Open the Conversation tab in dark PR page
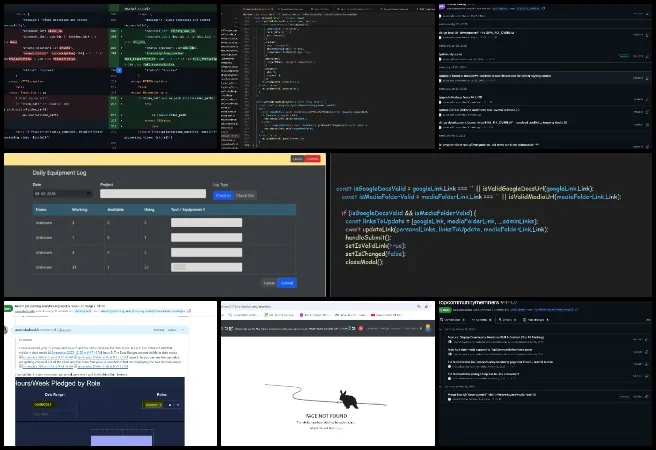 coord(454,320)
